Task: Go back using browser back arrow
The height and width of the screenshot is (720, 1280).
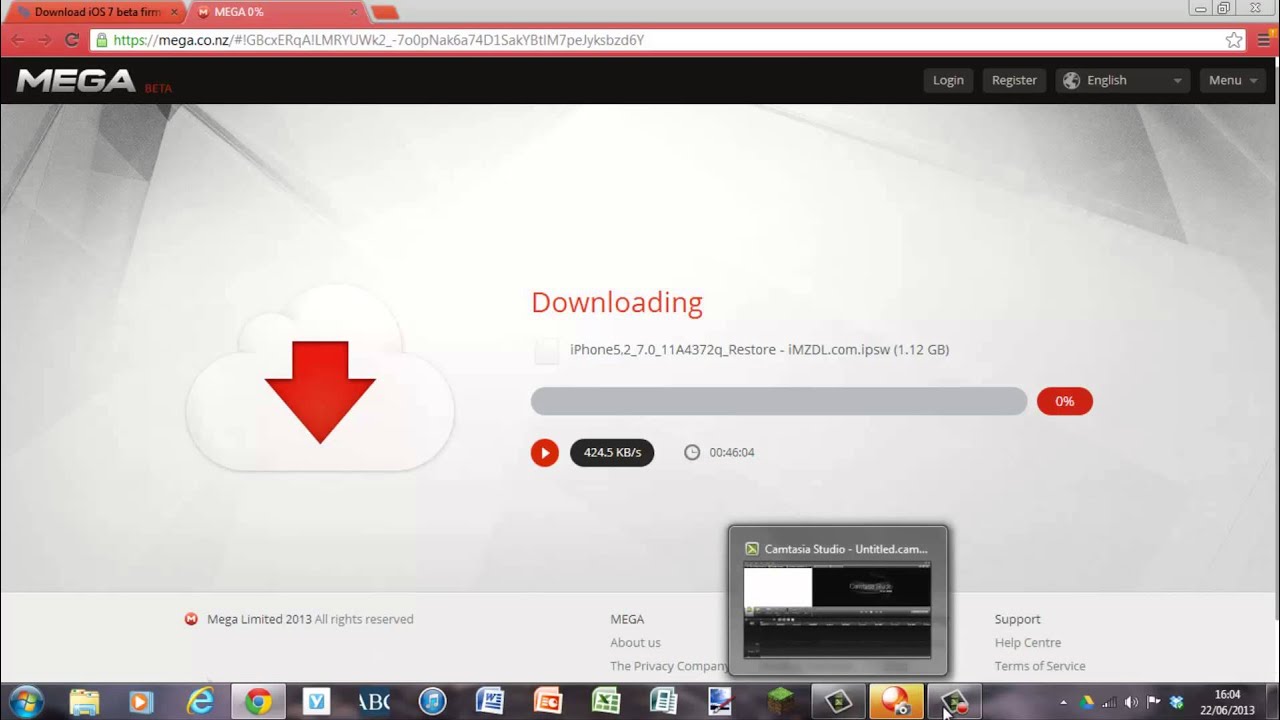Action: (x=17, y=40)
